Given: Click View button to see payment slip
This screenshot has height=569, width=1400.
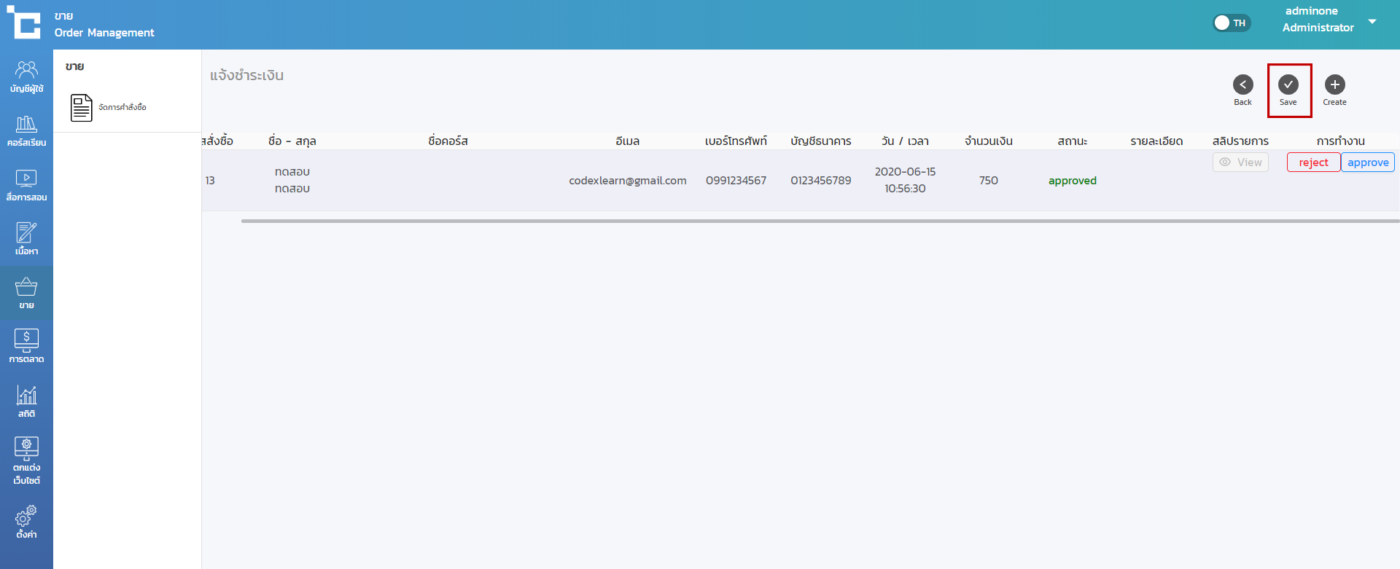Looking at the screenshot, I should pos(1240,162).
